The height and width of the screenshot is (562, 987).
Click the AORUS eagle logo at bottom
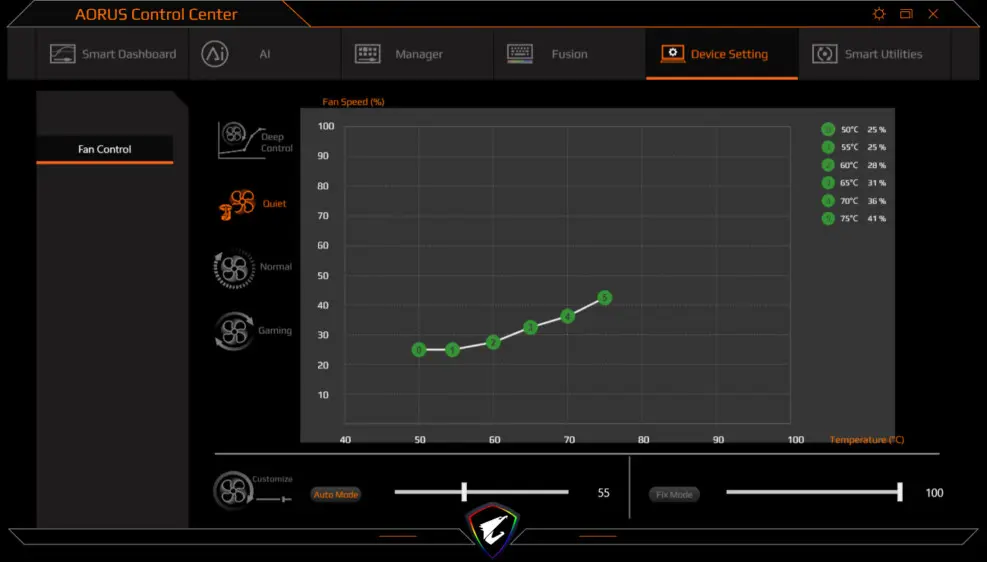(493, 530)
